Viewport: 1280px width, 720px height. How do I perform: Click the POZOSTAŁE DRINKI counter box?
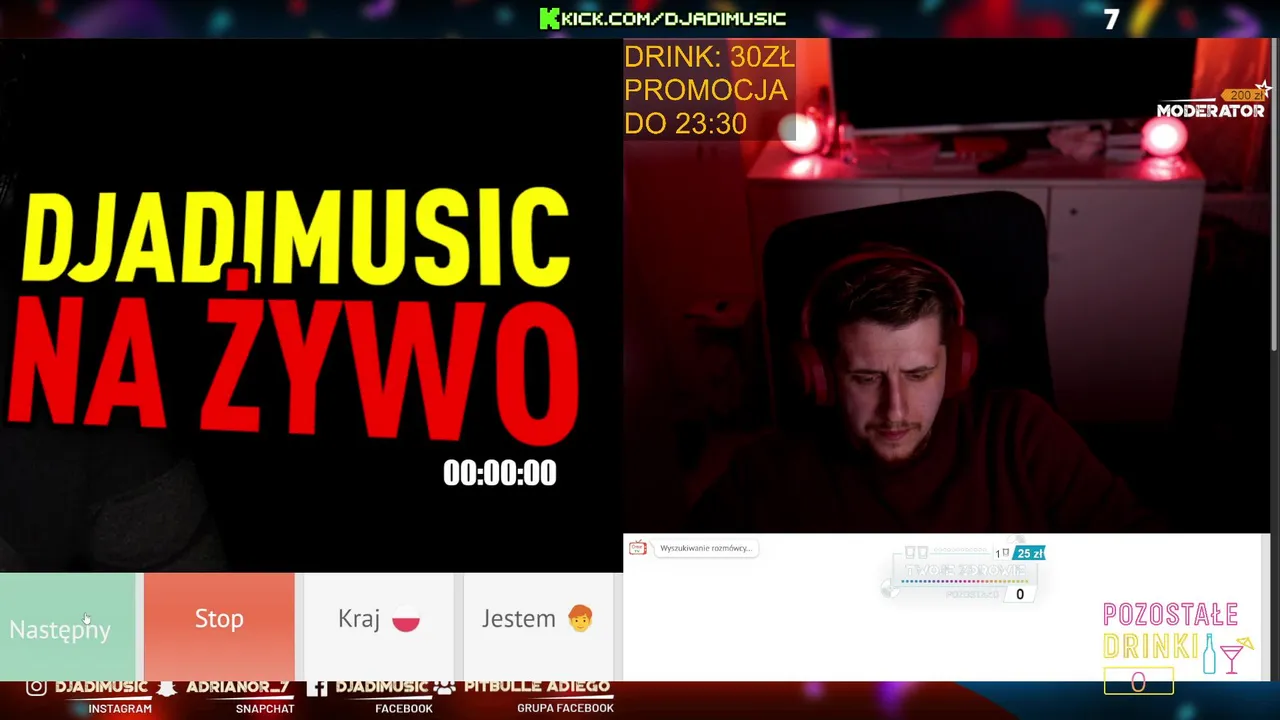pos(1138,682)
